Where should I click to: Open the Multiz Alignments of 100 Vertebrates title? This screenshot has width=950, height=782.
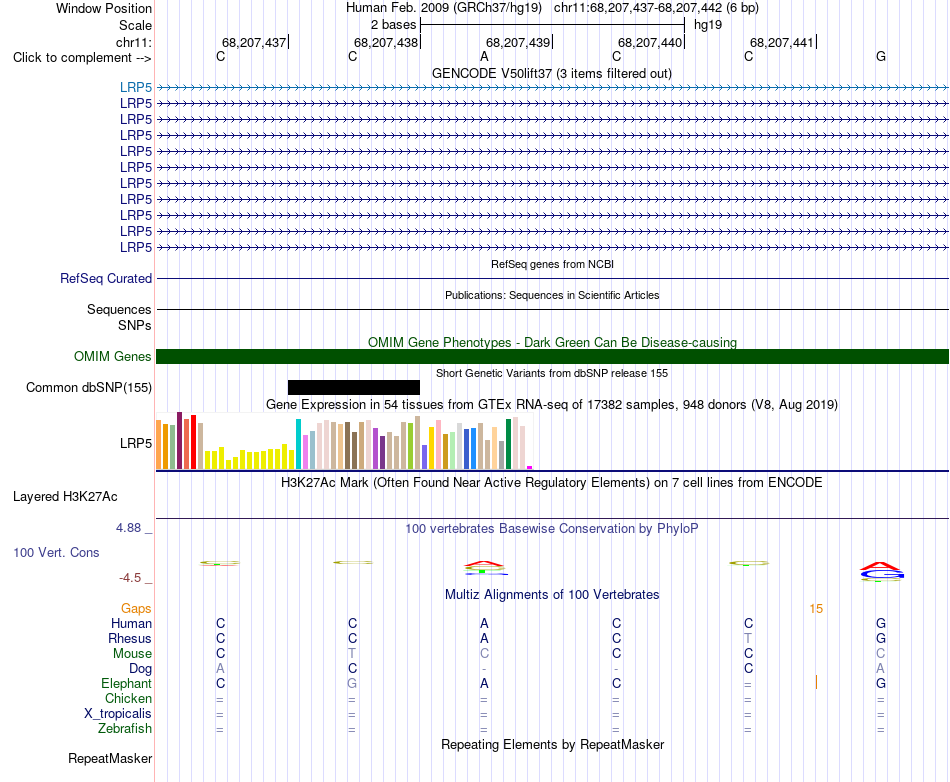click(x=552, y=595)
